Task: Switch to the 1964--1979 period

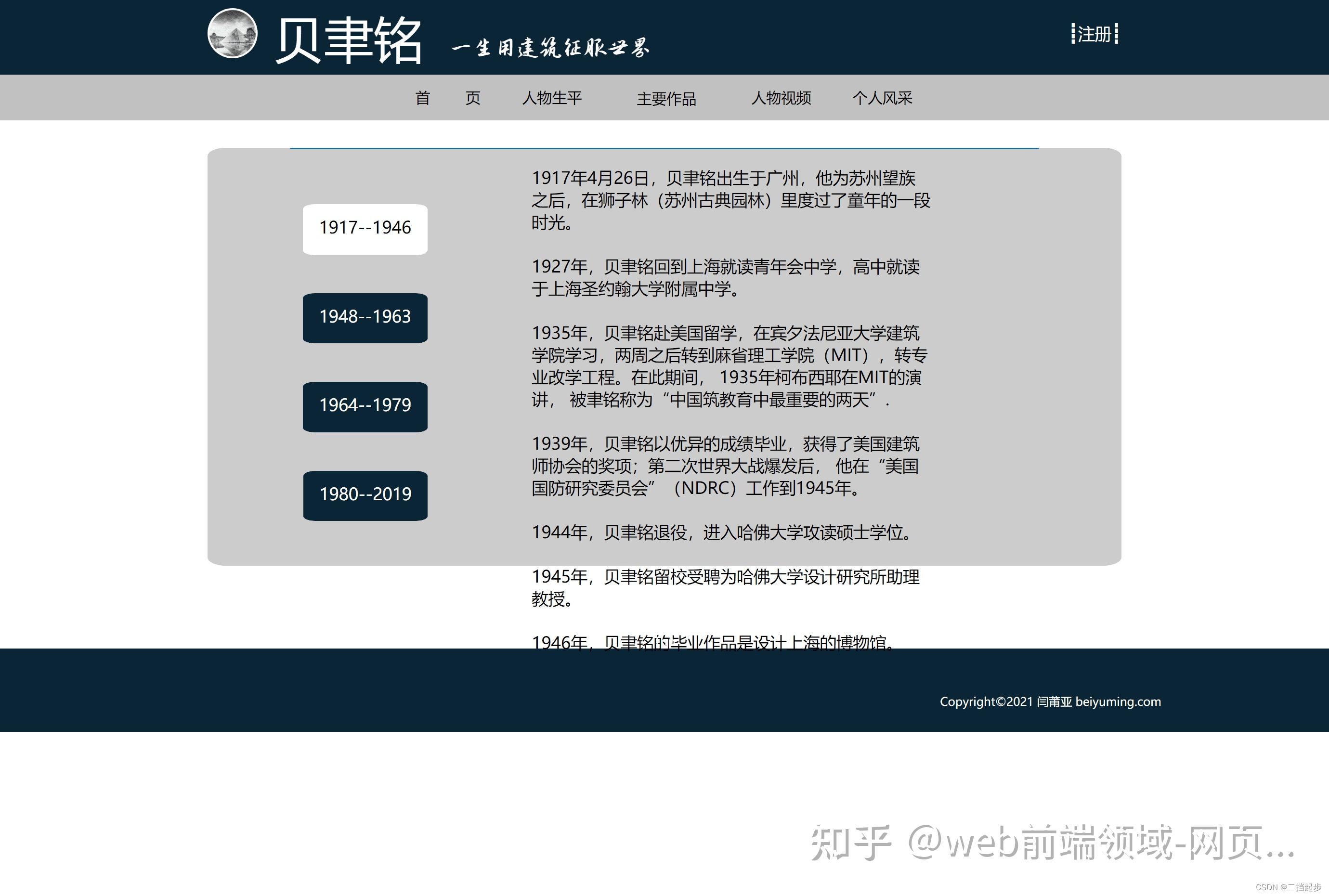Action: coord(364,406)
